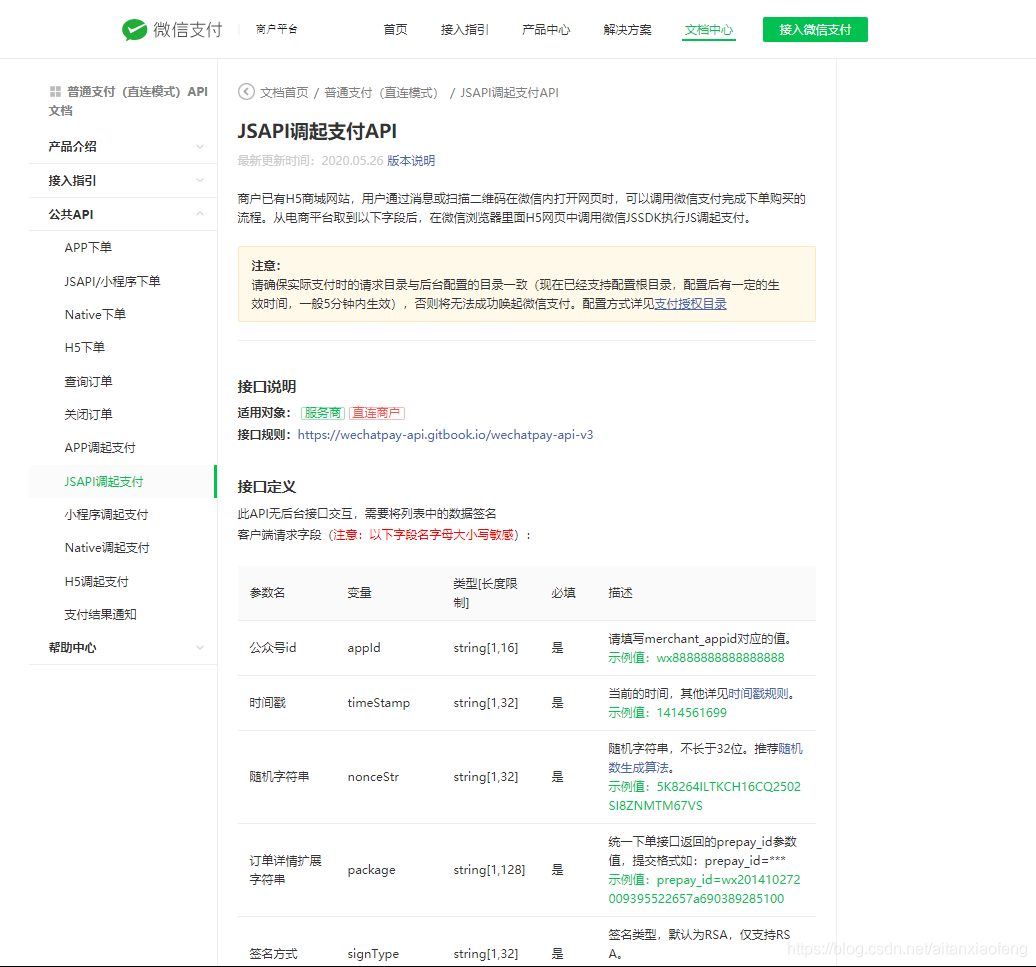This screenshot has width=1036, height=967.
Task: Select the 服务商 tag
Action: coord(322,412)
